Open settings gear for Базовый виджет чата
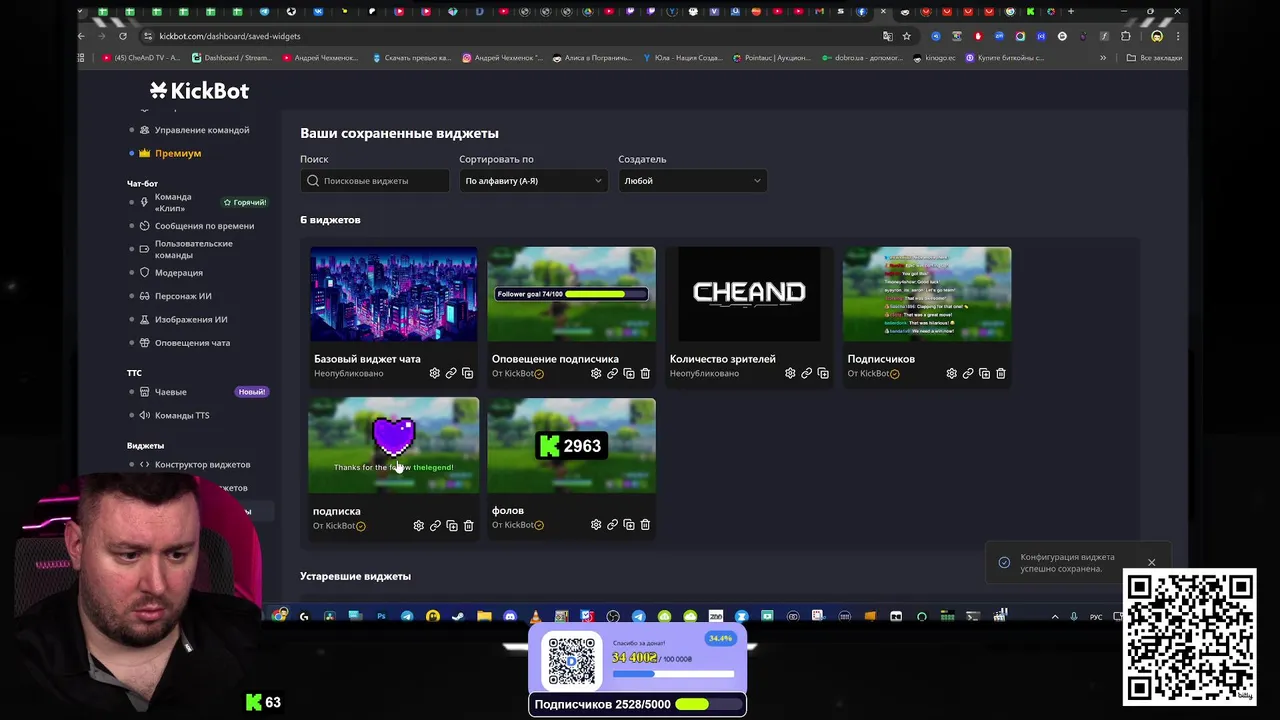This screenshot has width=1280, height=720. [x=434, y=373]
